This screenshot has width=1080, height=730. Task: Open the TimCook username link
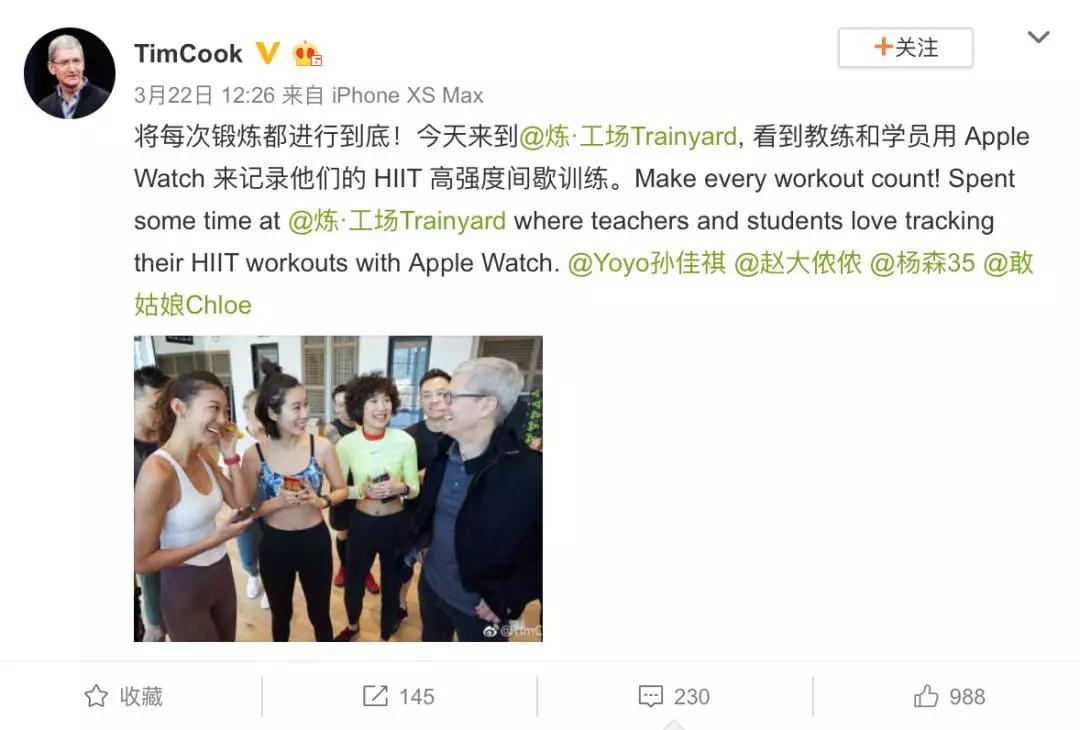[188, 54]
